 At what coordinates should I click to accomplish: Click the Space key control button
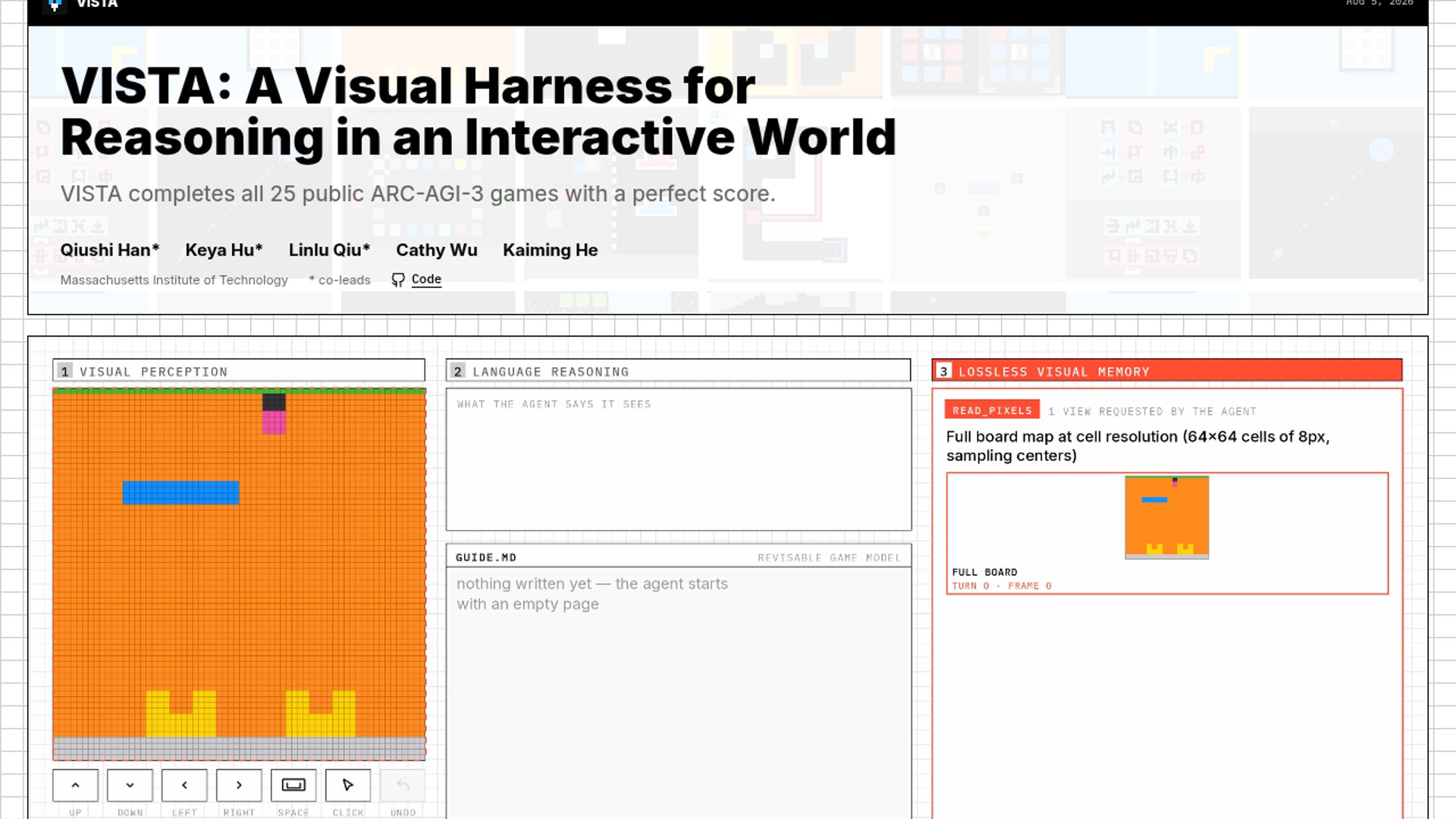pos(293,785)
